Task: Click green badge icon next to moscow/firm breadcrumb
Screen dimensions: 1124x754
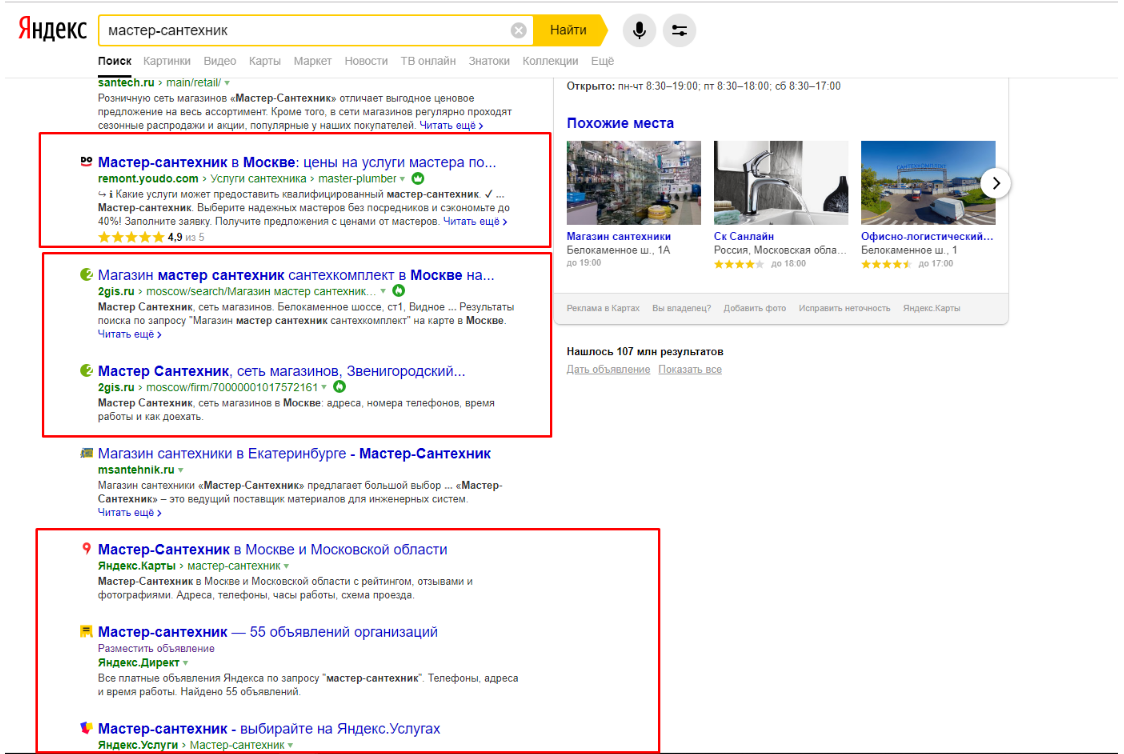Action: [340, 387]
